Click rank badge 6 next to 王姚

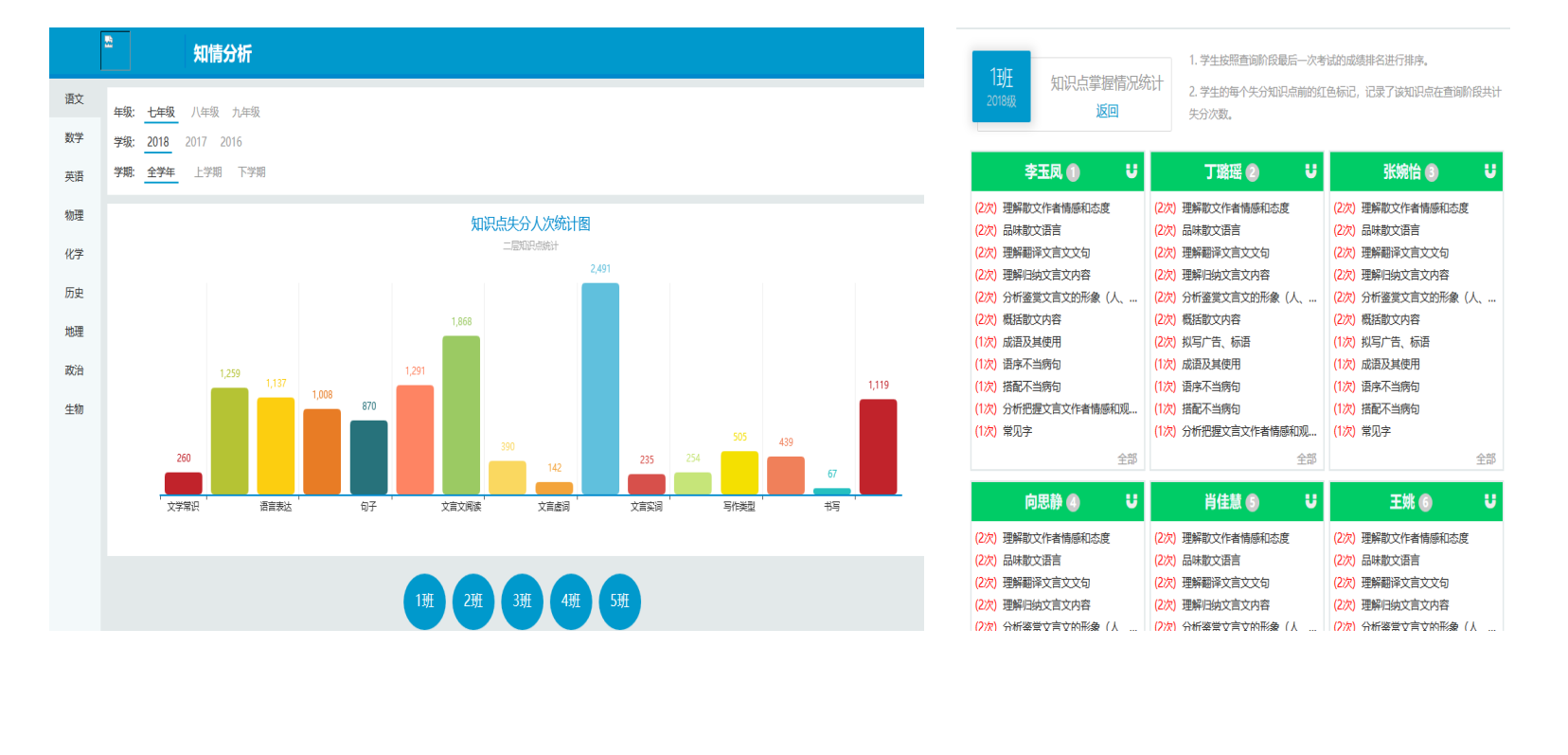tap(1425, 503)
